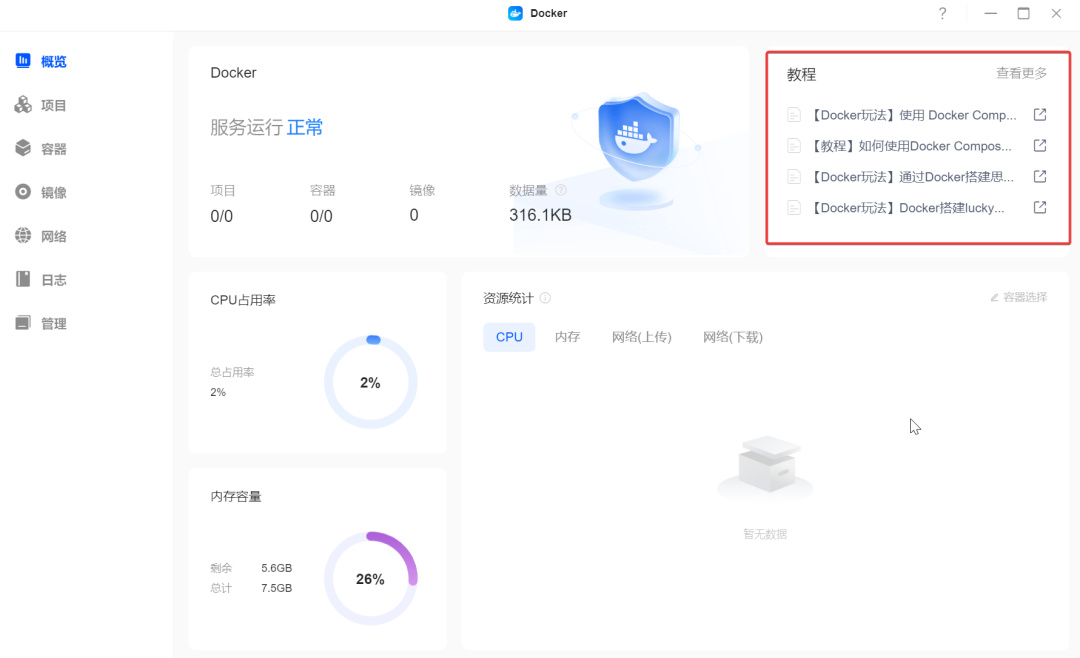Click the memory 26% circular gauge
Viewport: 1080px width, 658px height.
coord(371,579)
